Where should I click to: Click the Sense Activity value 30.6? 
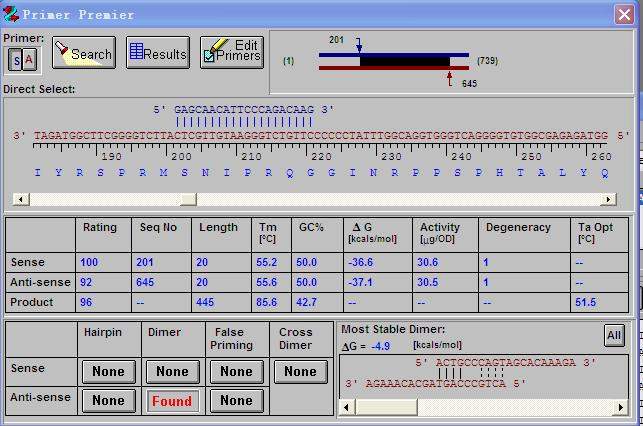pos(428,262)
